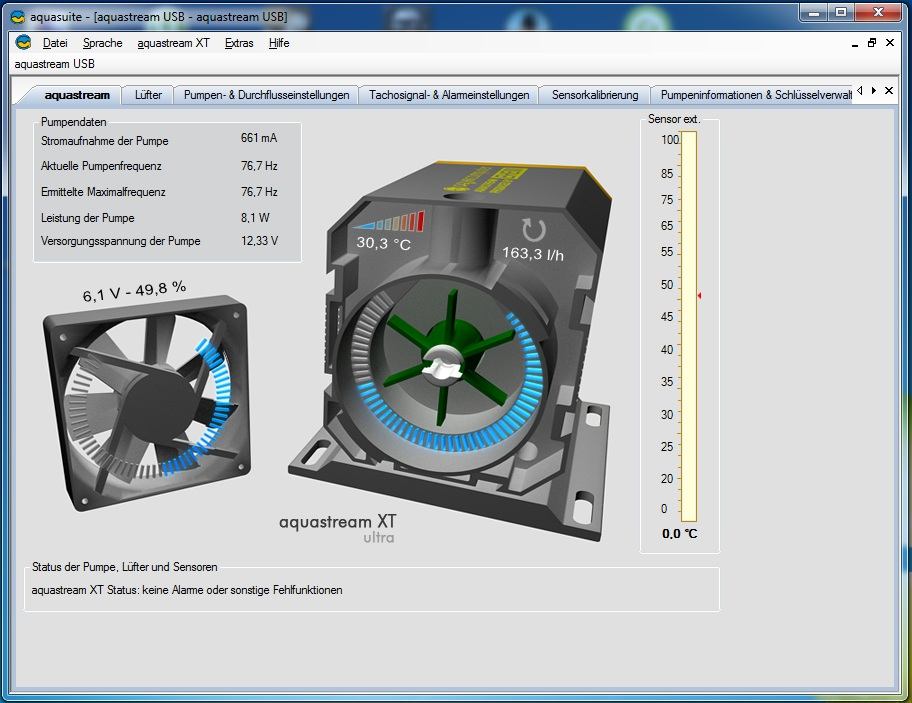Screen dimensions: 912x703
Task: Select the aquastream tab
Action: (77, 95)
